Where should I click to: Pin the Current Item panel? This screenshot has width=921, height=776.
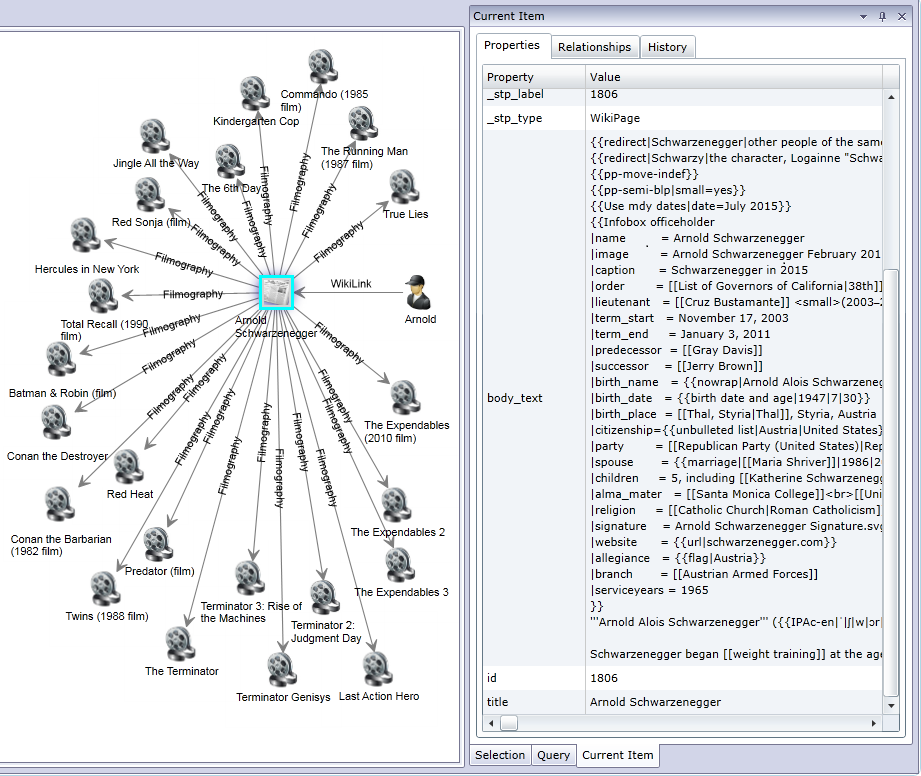(x=882, y=16)
